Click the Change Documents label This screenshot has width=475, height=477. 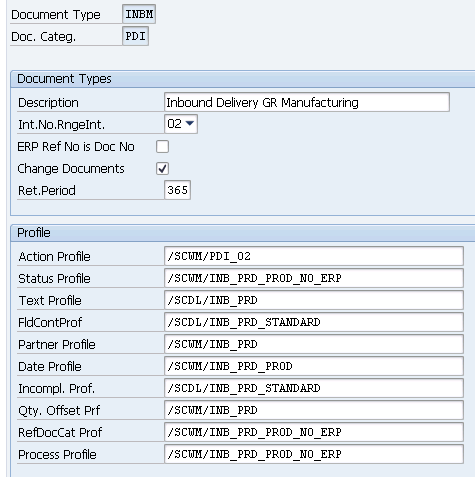point(71,169)
